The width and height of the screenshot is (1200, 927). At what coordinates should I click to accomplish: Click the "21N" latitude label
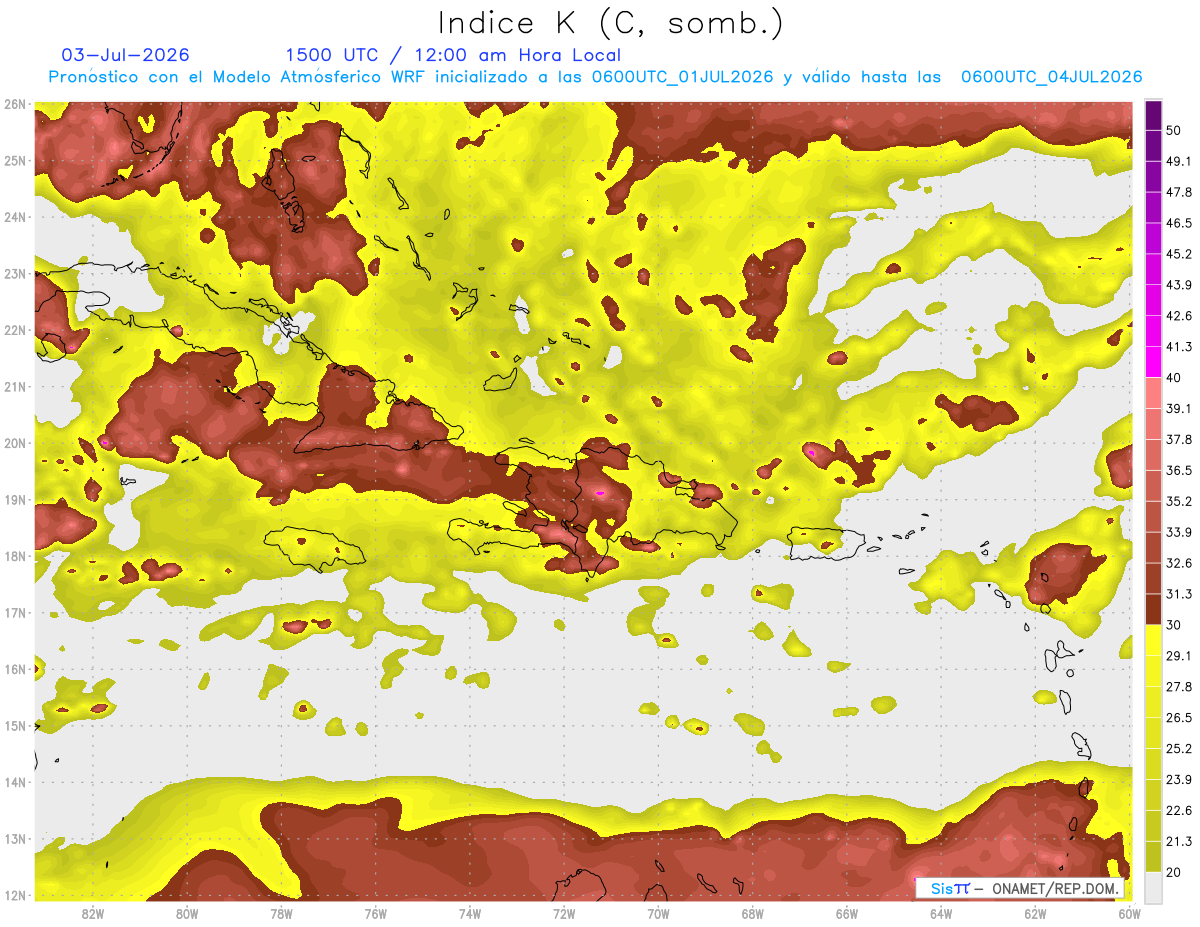[14, 386]
